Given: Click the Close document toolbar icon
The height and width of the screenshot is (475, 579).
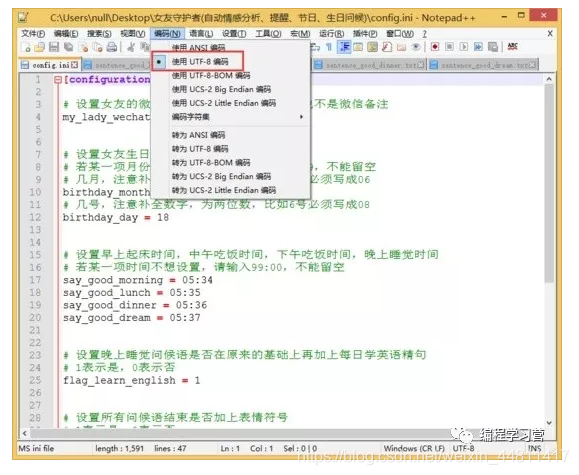Looking at the screenshot, I should point(84,47).
